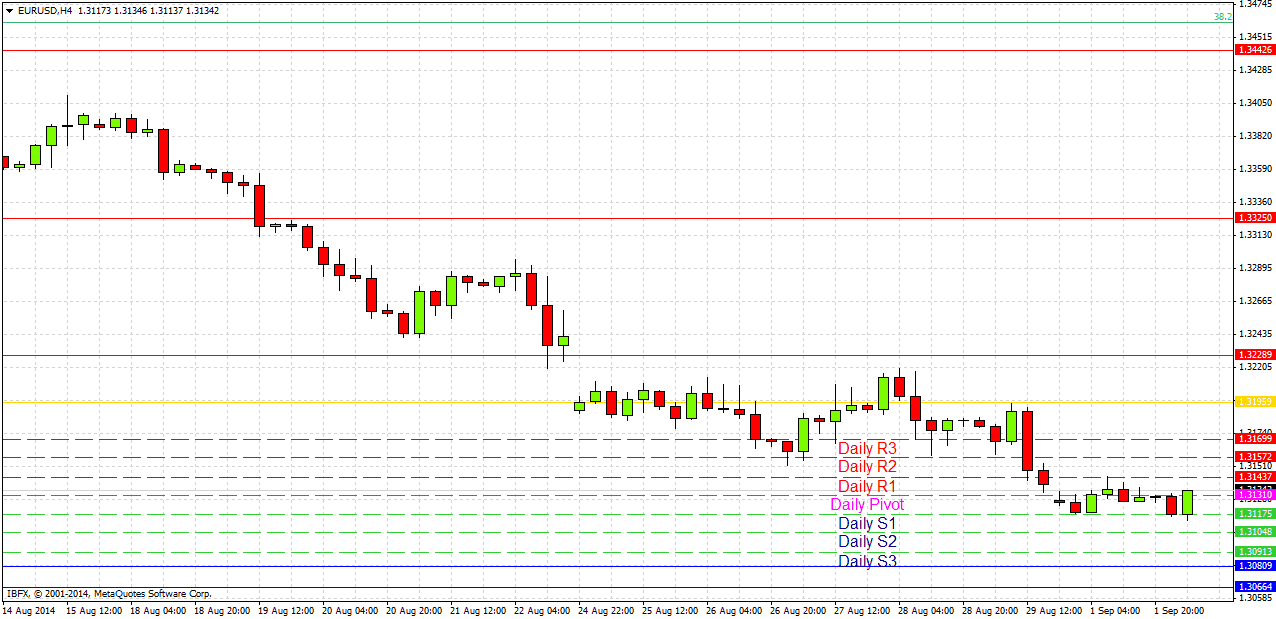
Task: Open the EURUSD,H4 symbol dropdown triangle
Action: point(10,8)
